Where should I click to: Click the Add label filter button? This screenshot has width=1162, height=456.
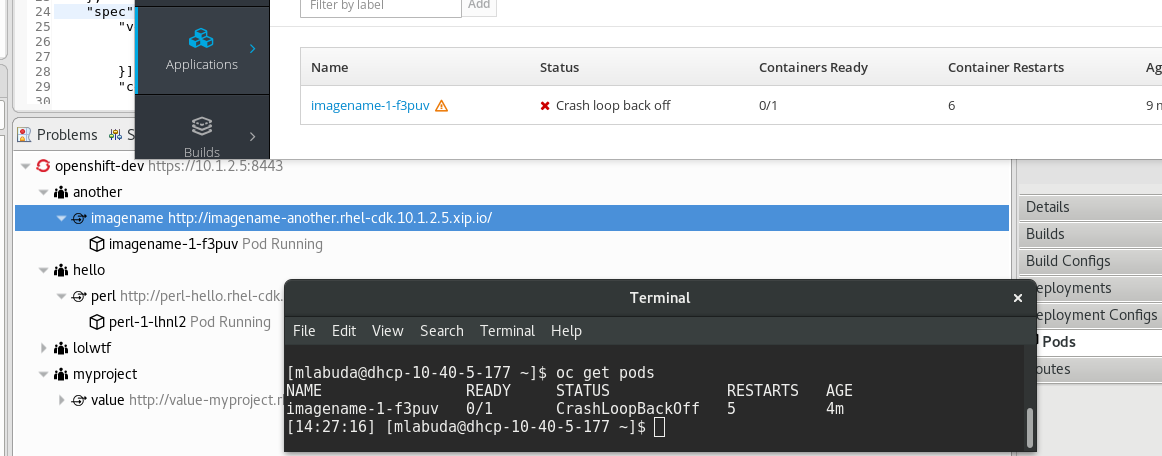tap(479, 5)
